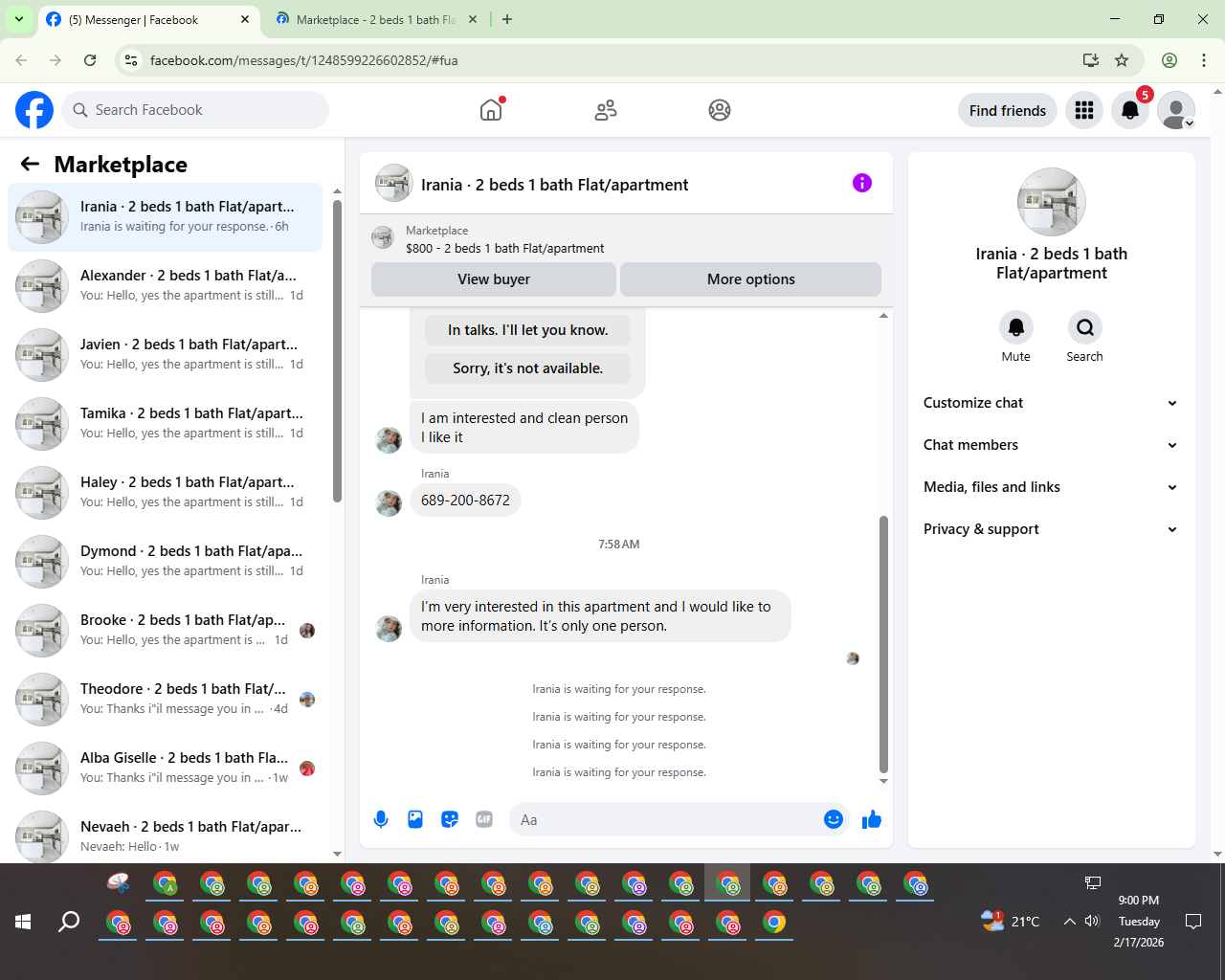Expand Media, files and links section
Screen dimensions: 1225x980
1051,487
